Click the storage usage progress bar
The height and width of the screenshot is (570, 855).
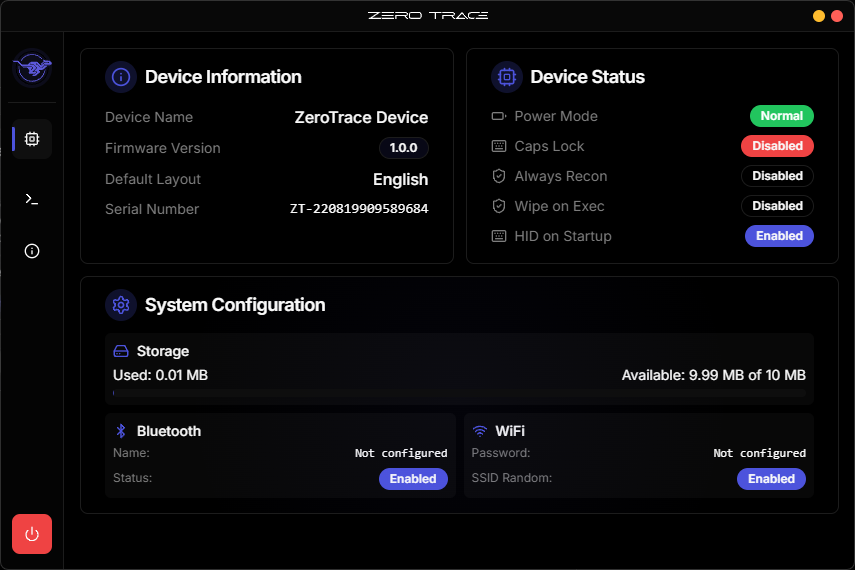click(x=459, y=393)
